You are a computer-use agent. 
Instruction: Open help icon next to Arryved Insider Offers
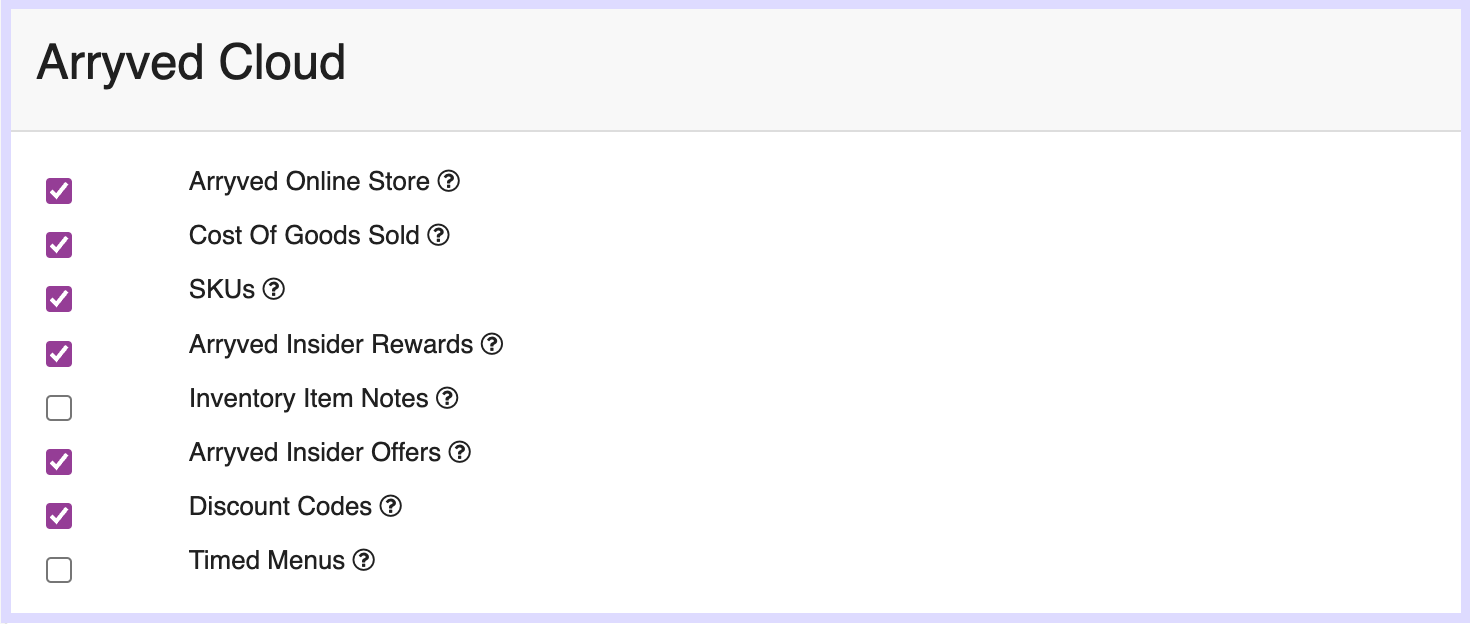pos(460,452)
